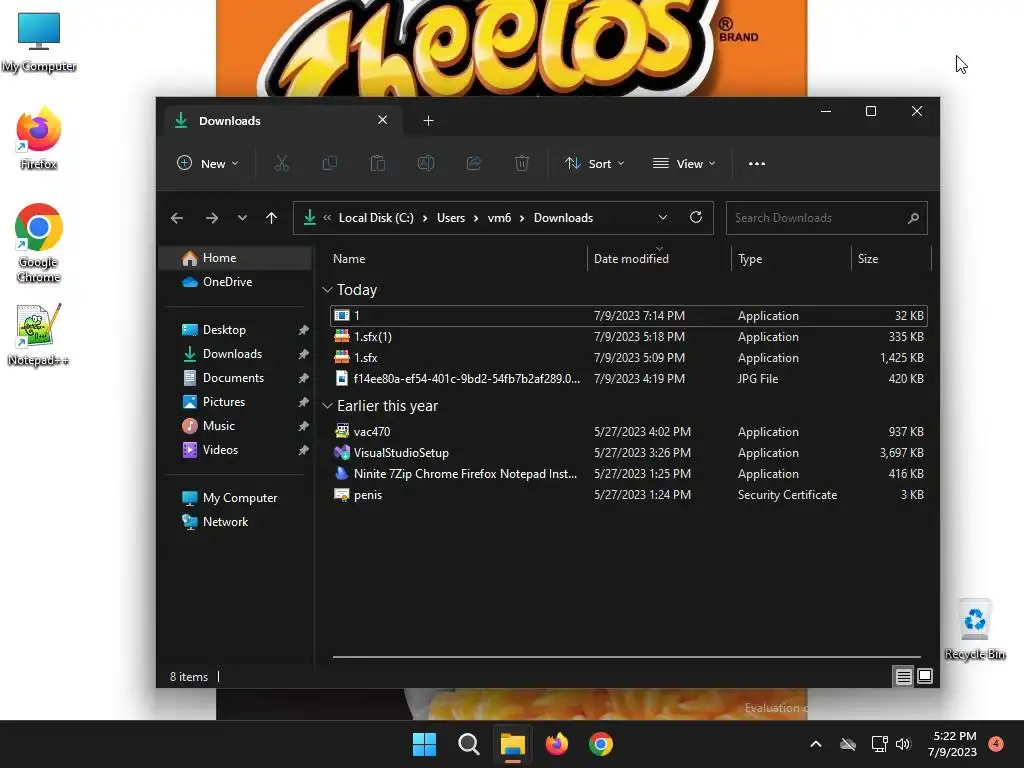1024x768 pixels.
Task: Select My Computer desktop icon
Action: pos(39,42)
